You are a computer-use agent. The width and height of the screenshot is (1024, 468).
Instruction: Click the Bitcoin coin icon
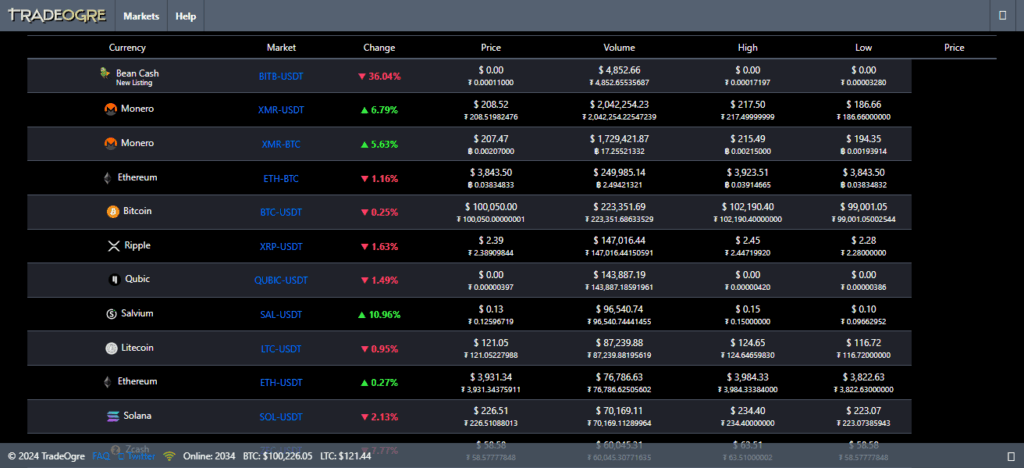(x=112, y=211)
